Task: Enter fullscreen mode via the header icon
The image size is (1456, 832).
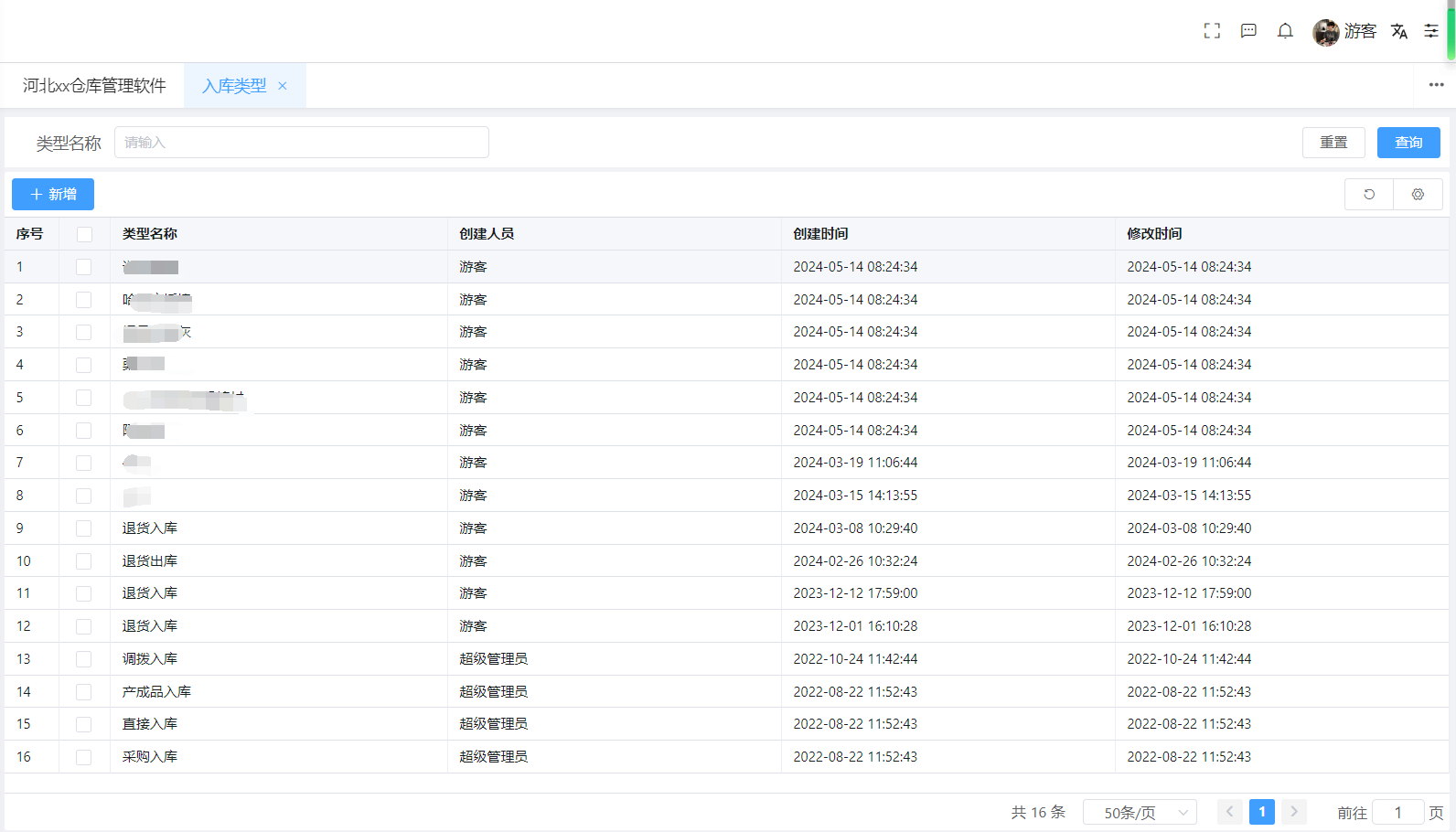Action: (1212, 31)
